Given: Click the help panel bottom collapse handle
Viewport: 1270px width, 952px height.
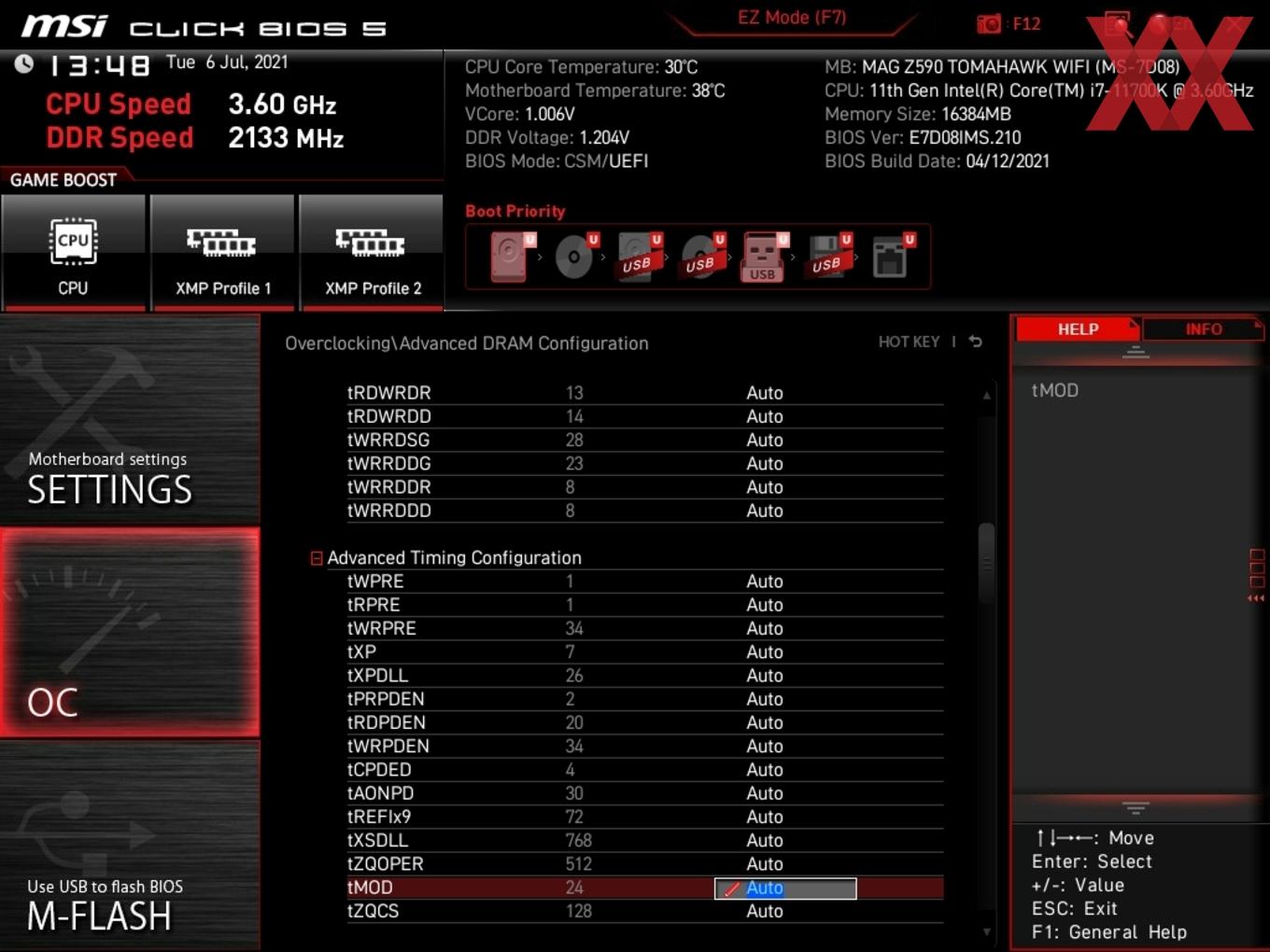Looking at the screenshot, I should point(1136,807).
